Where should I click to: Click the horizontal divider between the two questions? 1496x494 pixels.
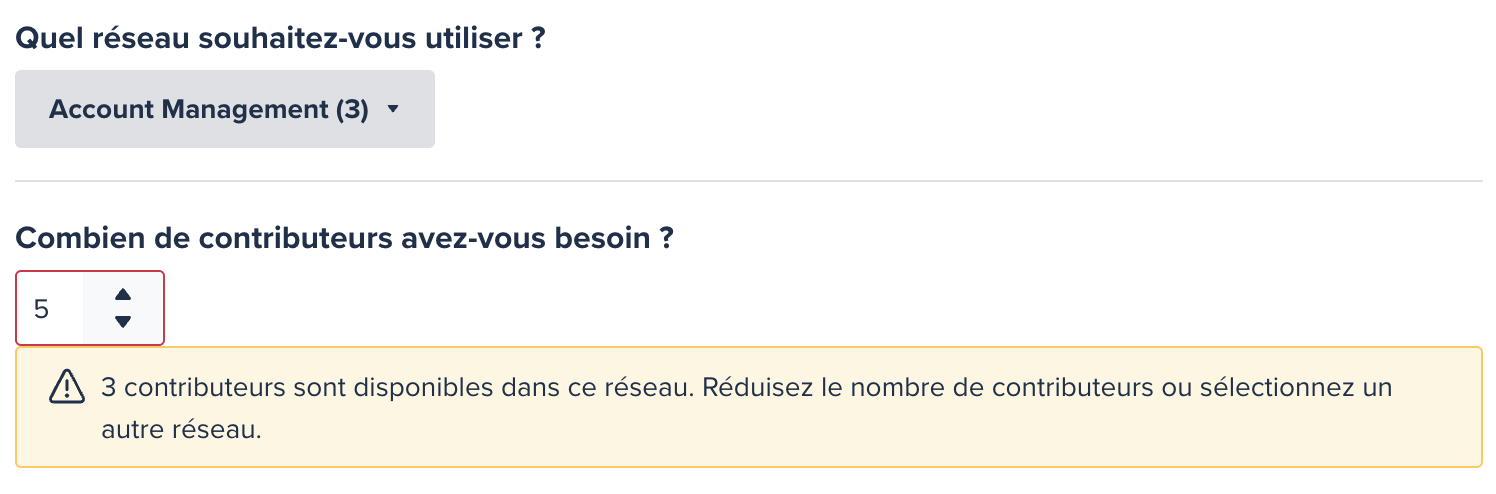[748, 181]
